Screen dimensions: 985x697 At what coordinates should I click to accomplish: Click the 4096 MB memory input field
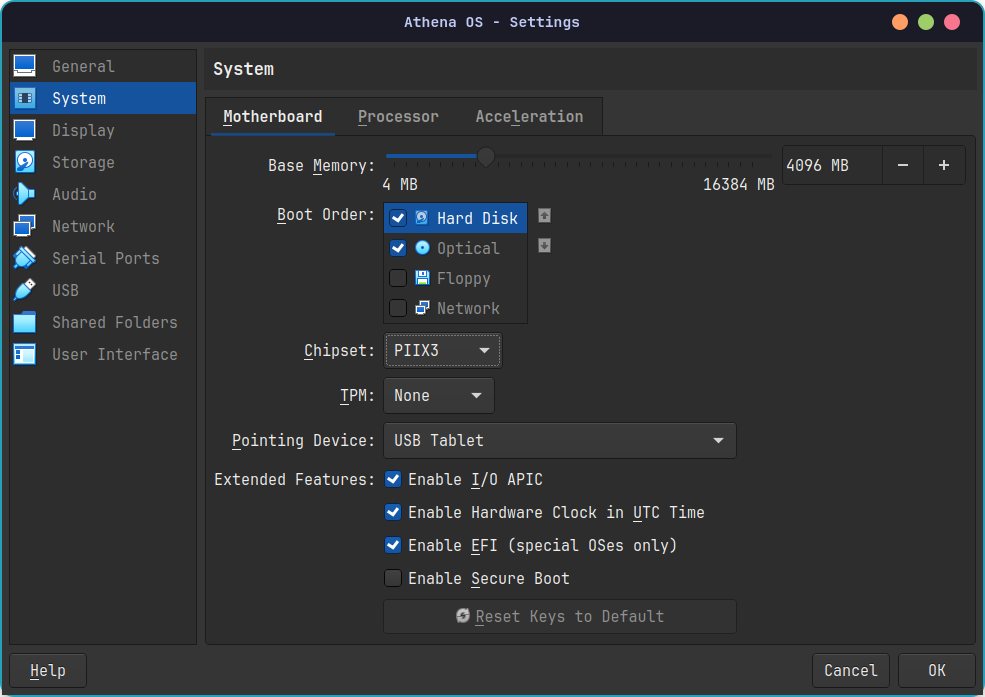pyautogui.click(x=832, y=165)
